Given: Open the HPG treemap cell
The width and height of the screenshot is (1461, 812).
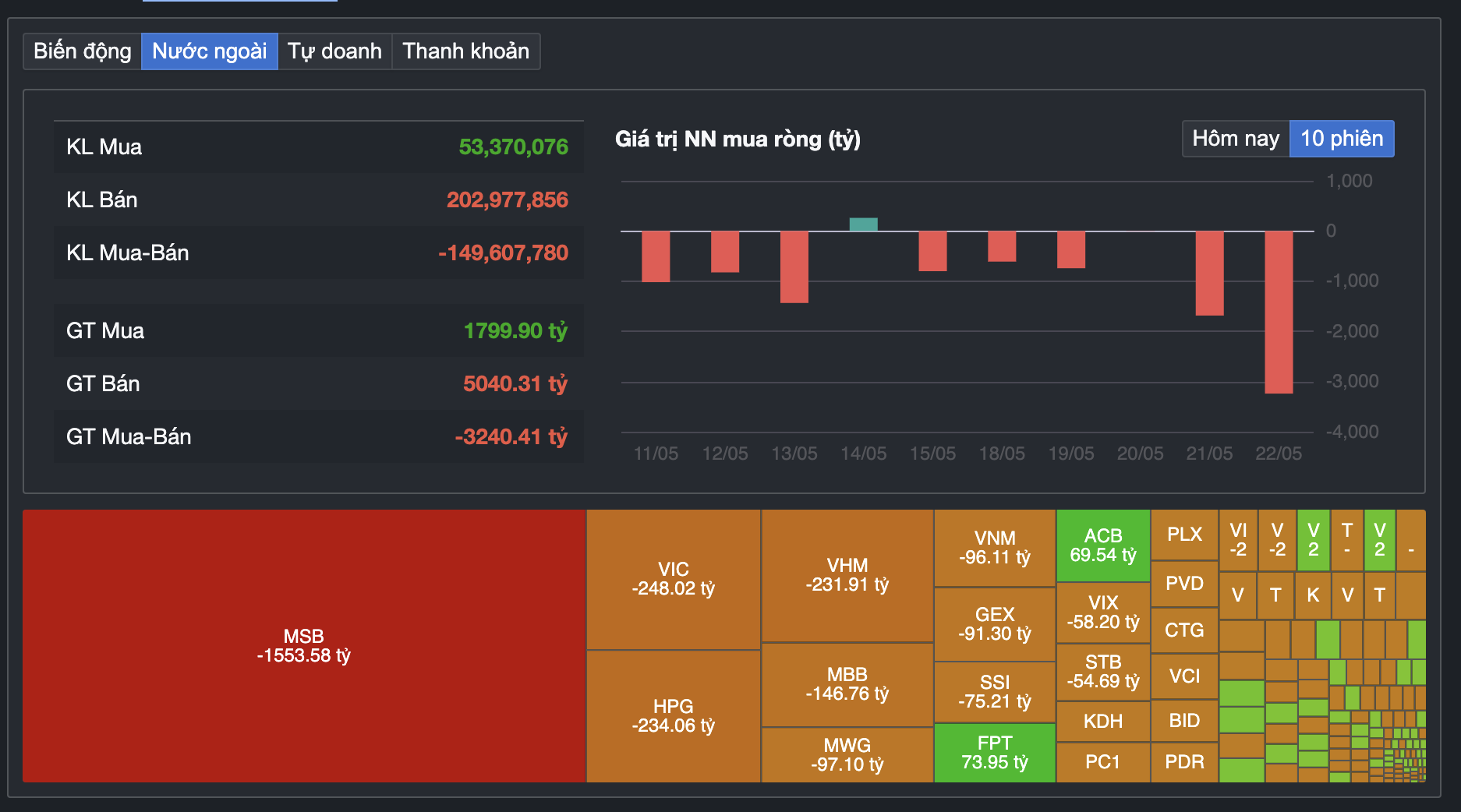Looking at the screenshot, I should coord(674,716).
